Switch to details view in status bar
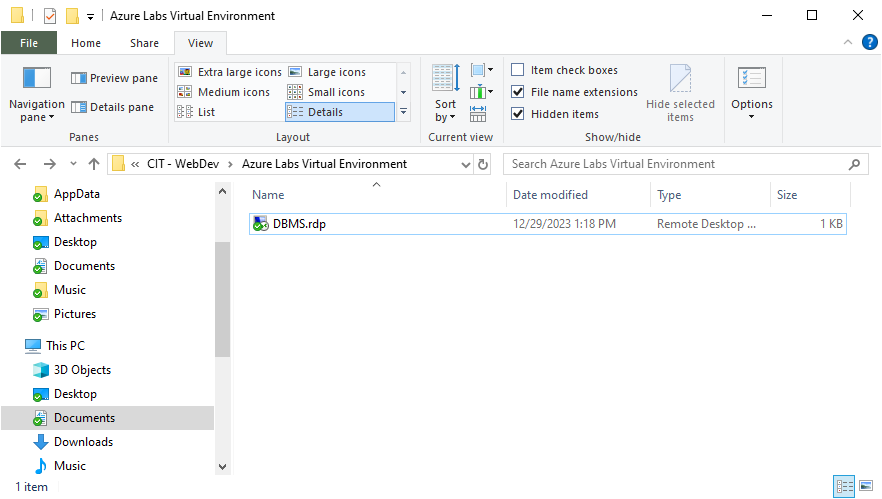Screen dimensions: 882x499 tap(844, 486)
